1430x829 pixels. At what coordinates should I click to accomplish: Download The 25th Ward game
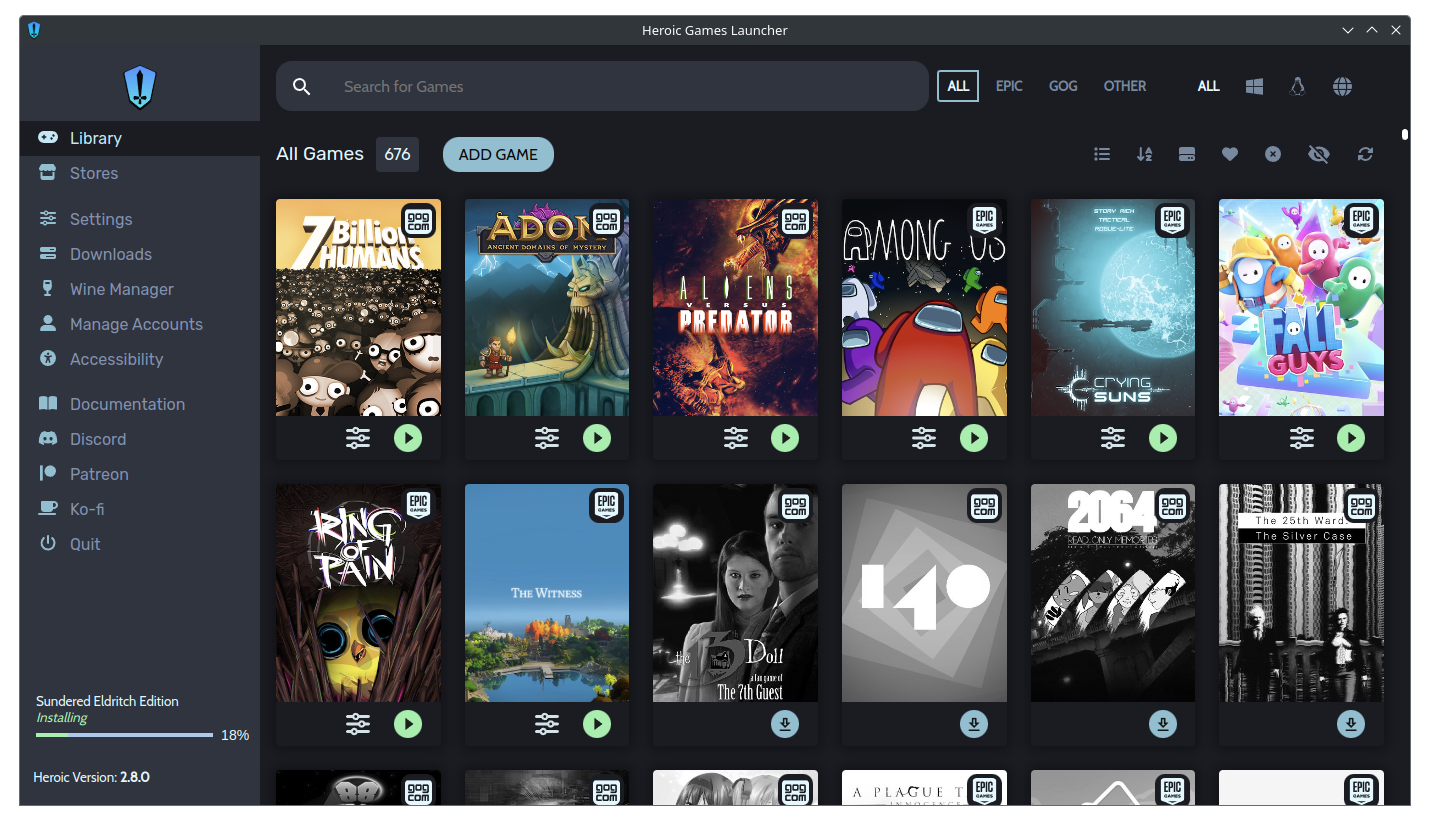1350,724
